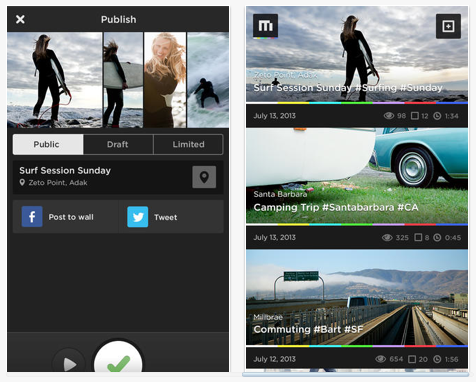
Task: Click the Santa Barbara location label
Action: coord(280,194)
